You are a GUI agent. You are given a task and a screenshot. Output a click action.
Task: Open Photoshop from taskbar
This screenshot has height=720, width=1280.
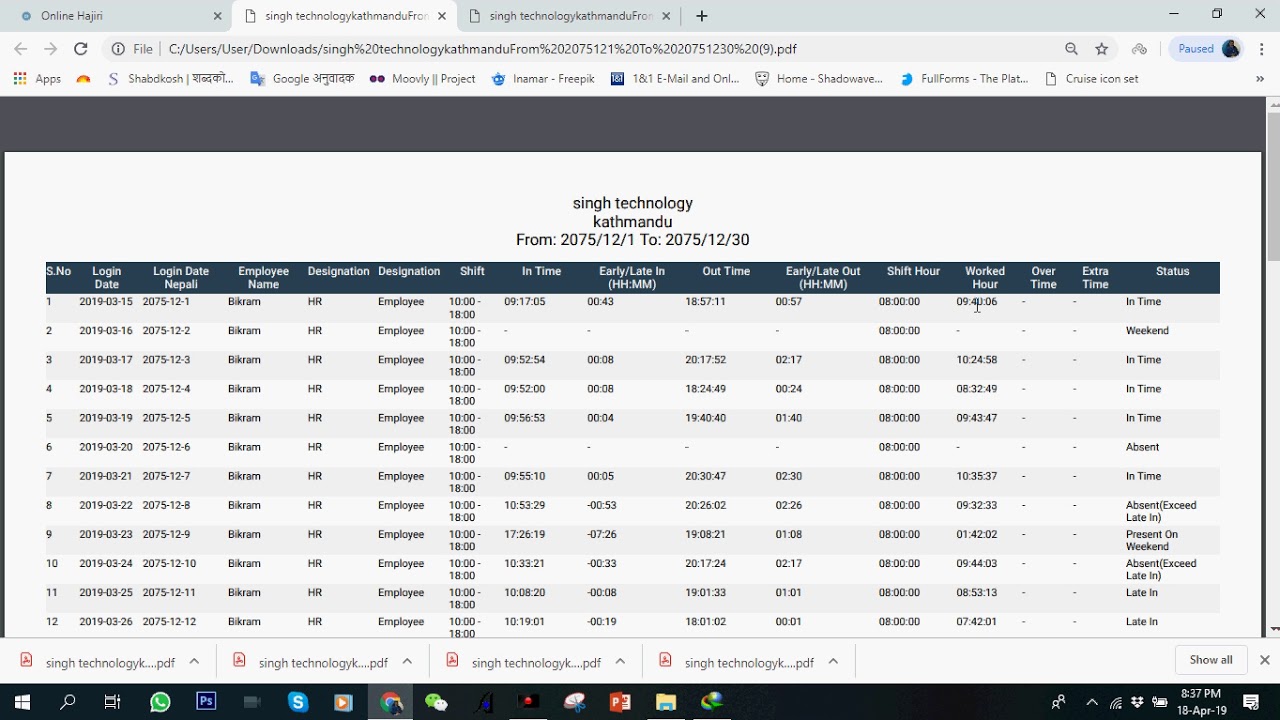pos(206,702)
